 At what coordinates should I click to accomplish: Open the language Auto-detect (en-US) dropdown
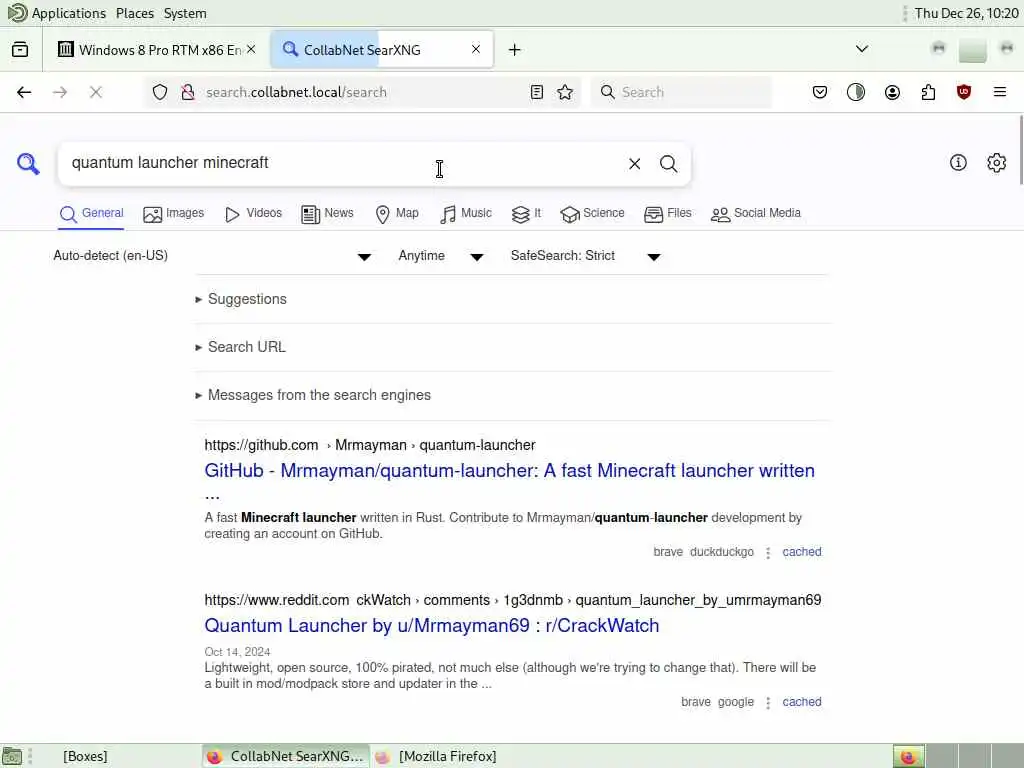point(212,256)
